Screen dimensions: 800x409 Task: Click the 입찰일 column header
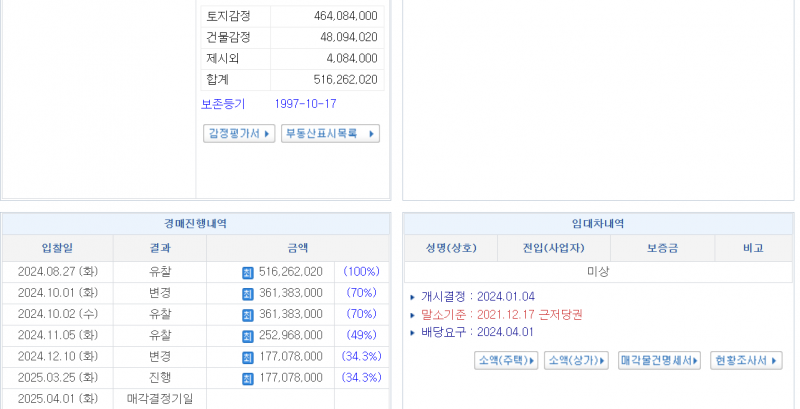pyautogui.click(x=57, y=248)
